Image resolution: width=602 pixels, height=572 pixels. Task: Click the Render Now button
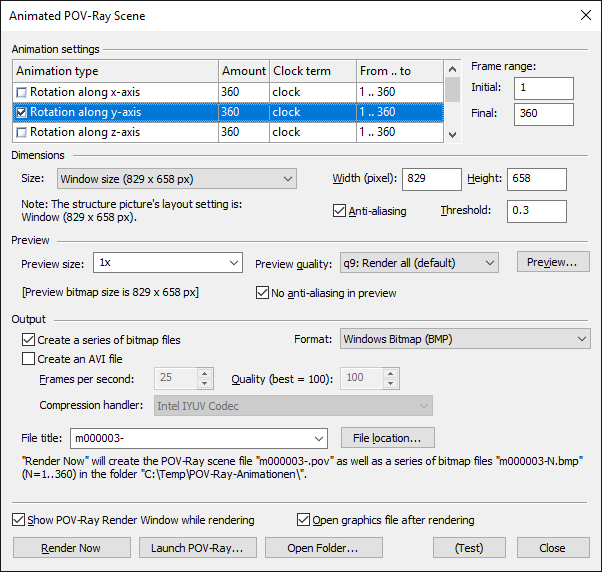[71, 548]
